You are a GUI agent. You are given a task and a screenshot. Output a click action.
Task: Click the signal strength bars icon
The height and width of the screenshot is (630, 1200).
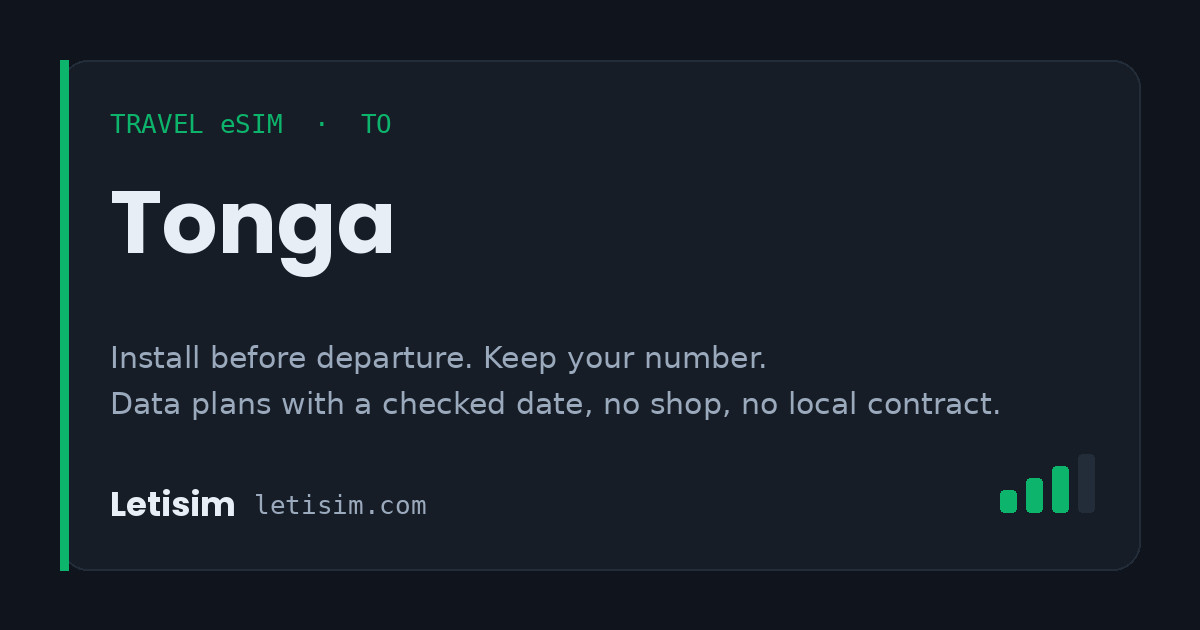coord(1047,484)
